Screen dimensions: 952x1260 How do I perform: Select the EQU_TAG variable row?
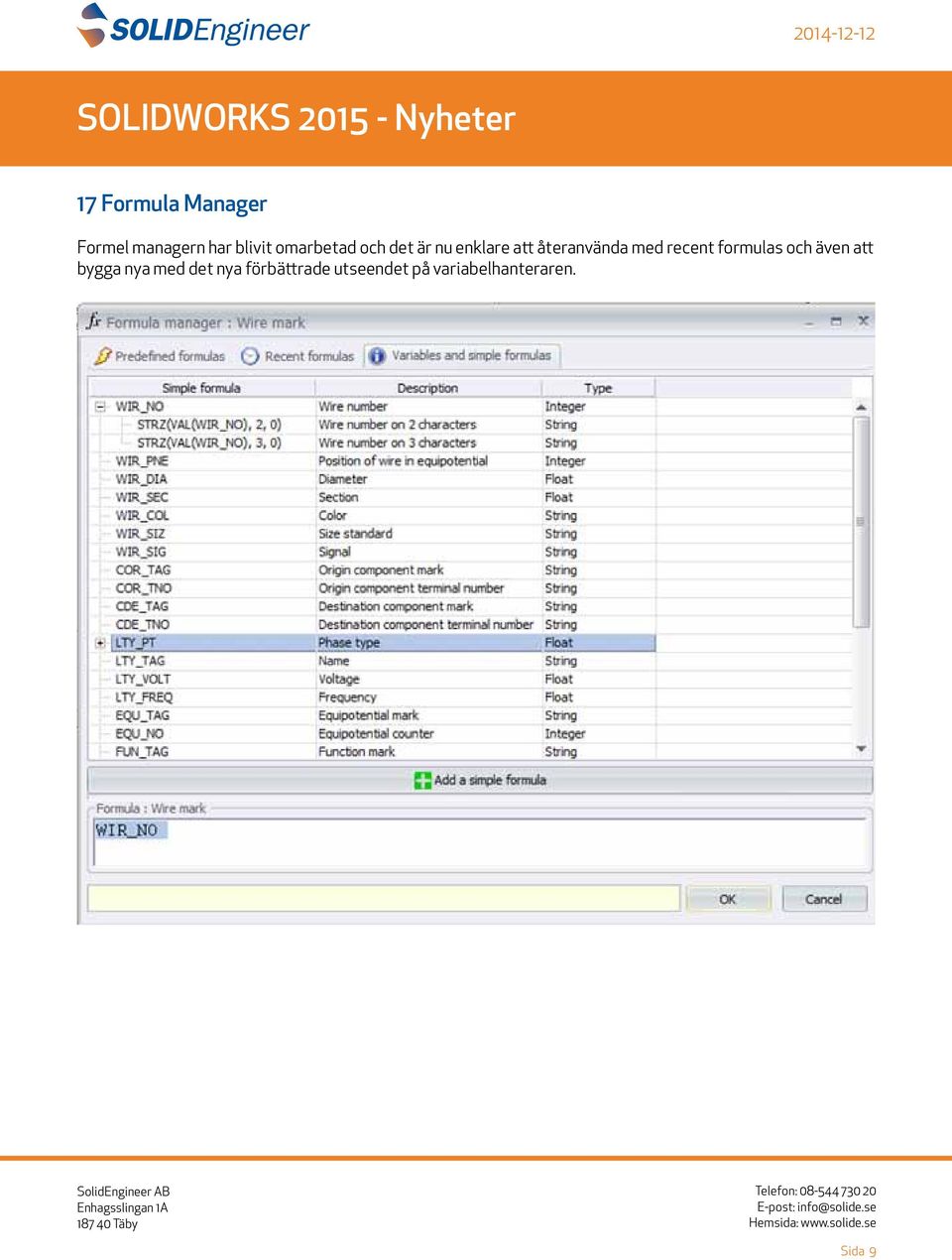pos(373,715)
